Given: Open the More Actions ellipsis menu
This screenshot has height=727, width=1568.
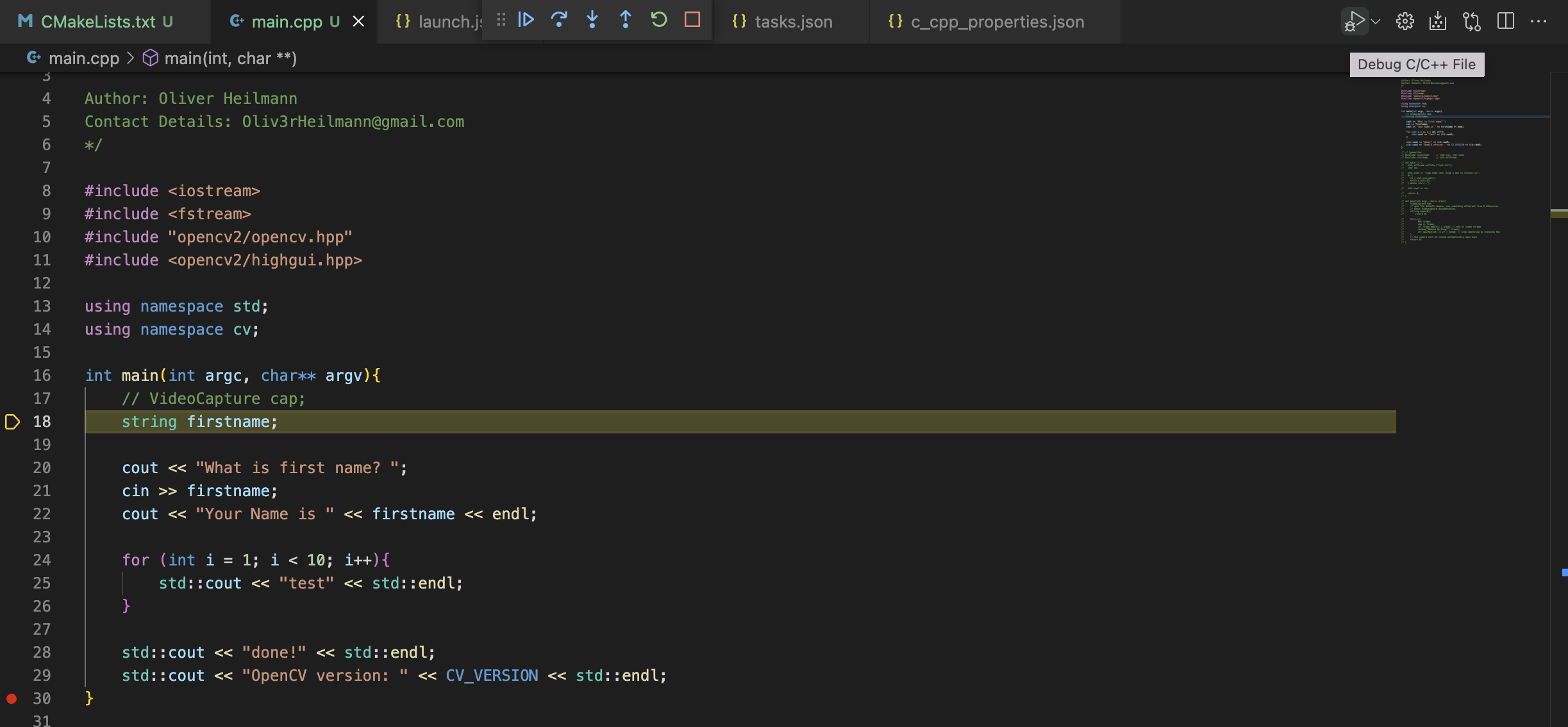Looking at the screenshot, I should click(x=1539, y=21).
